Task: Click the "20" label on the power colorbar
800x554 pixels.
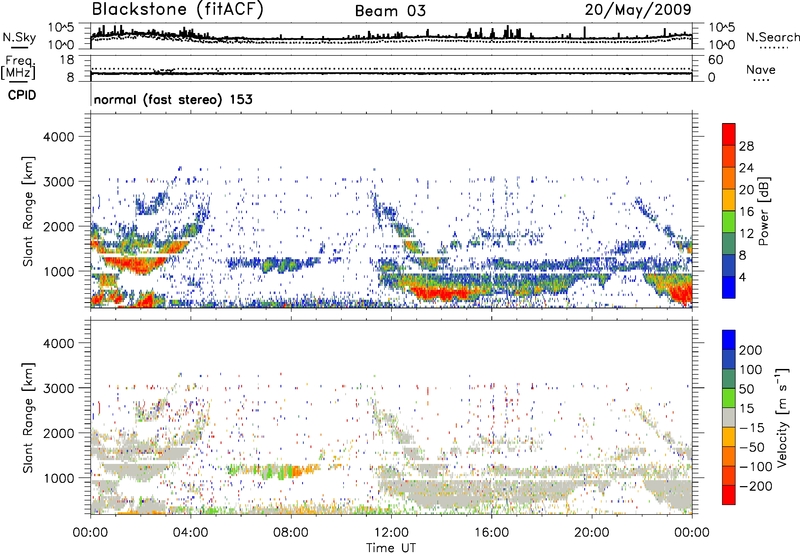Action: point(746,190)
